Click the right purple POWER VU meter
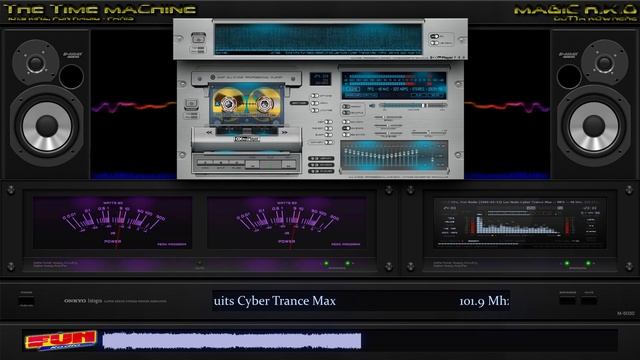 click(287, 223)
